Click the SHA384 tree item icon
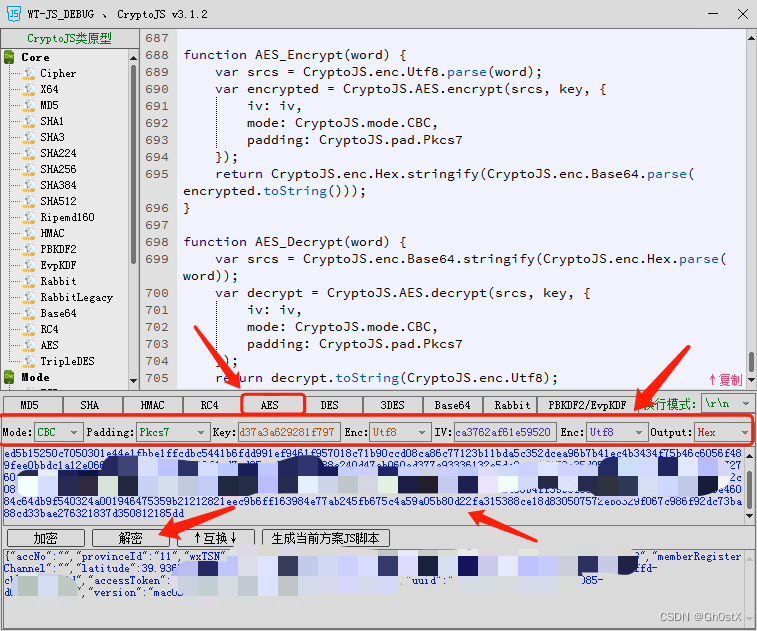Screen dimensions: 757x631 click(x=29, y=185)
